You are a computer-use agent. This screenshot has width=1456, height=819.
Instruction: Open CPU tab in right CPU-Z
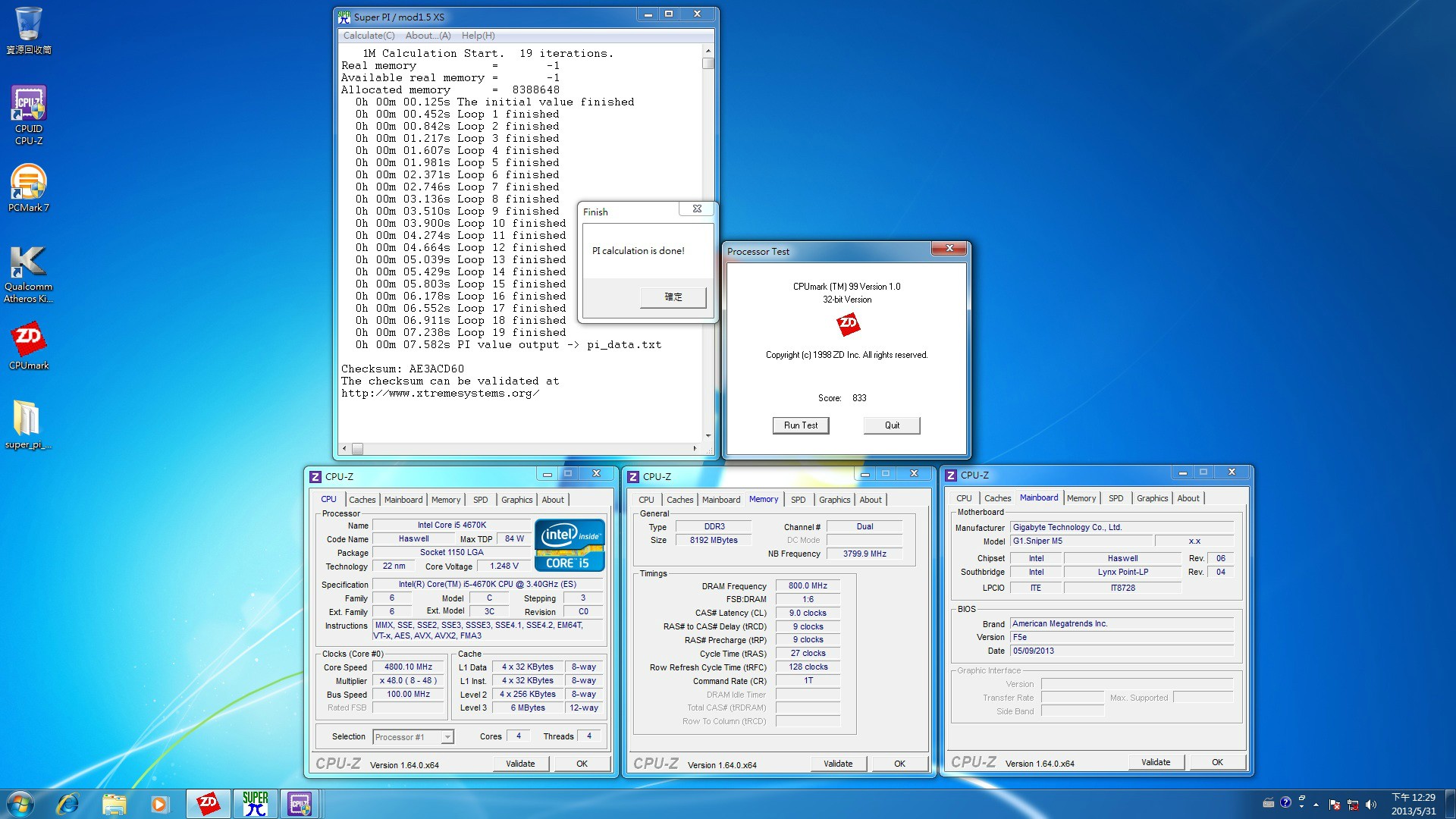(964, 498)
